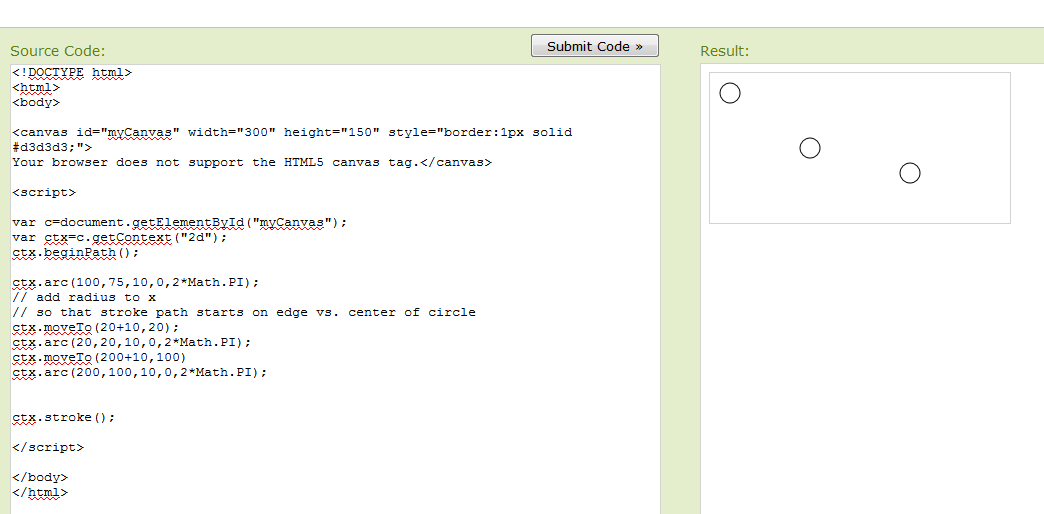
Task: Click the ctx.arc(100,75,10,0,2*Math.PI) line
Action: tap(136, 282)
